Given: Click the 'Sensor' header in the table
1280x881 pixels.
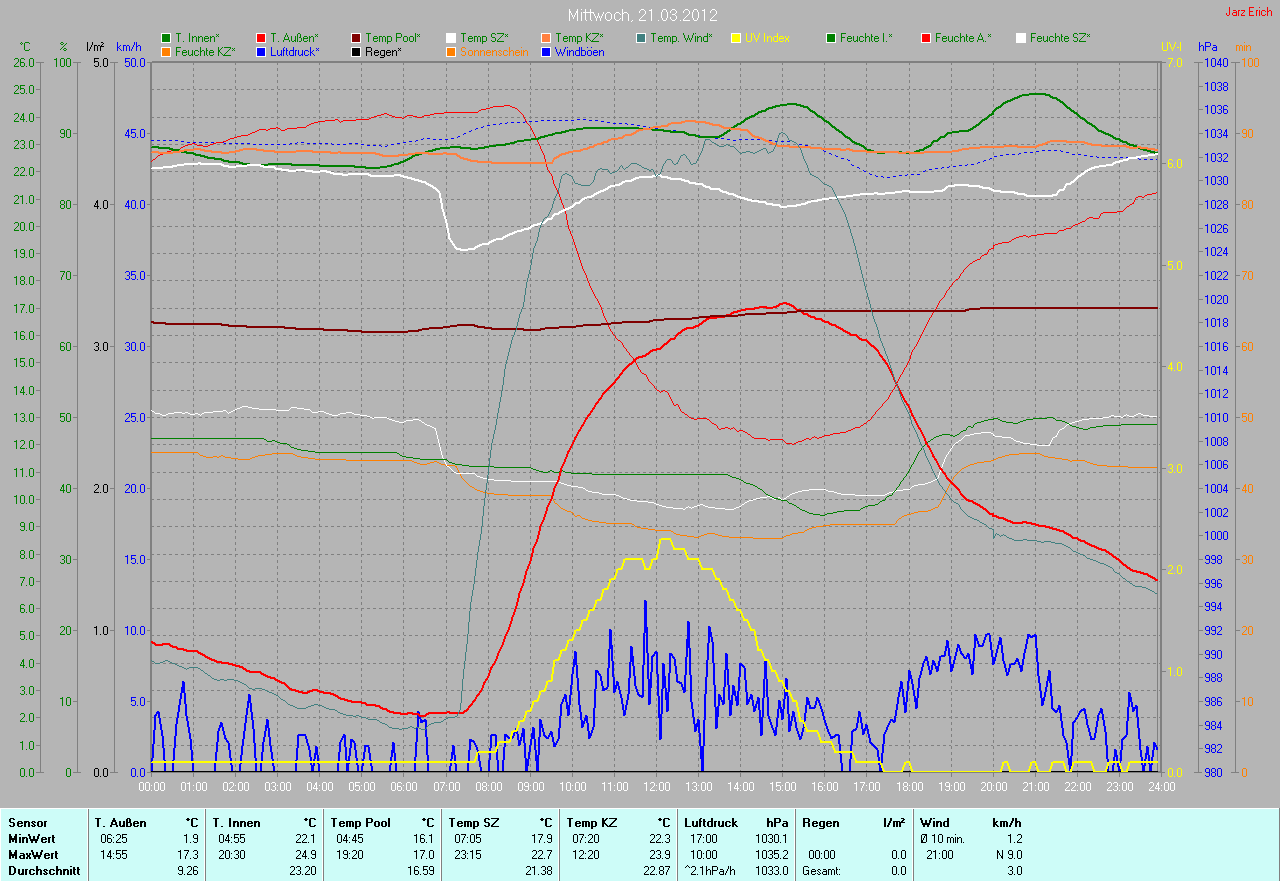Looking at the screenshot, I should point(27,823).
